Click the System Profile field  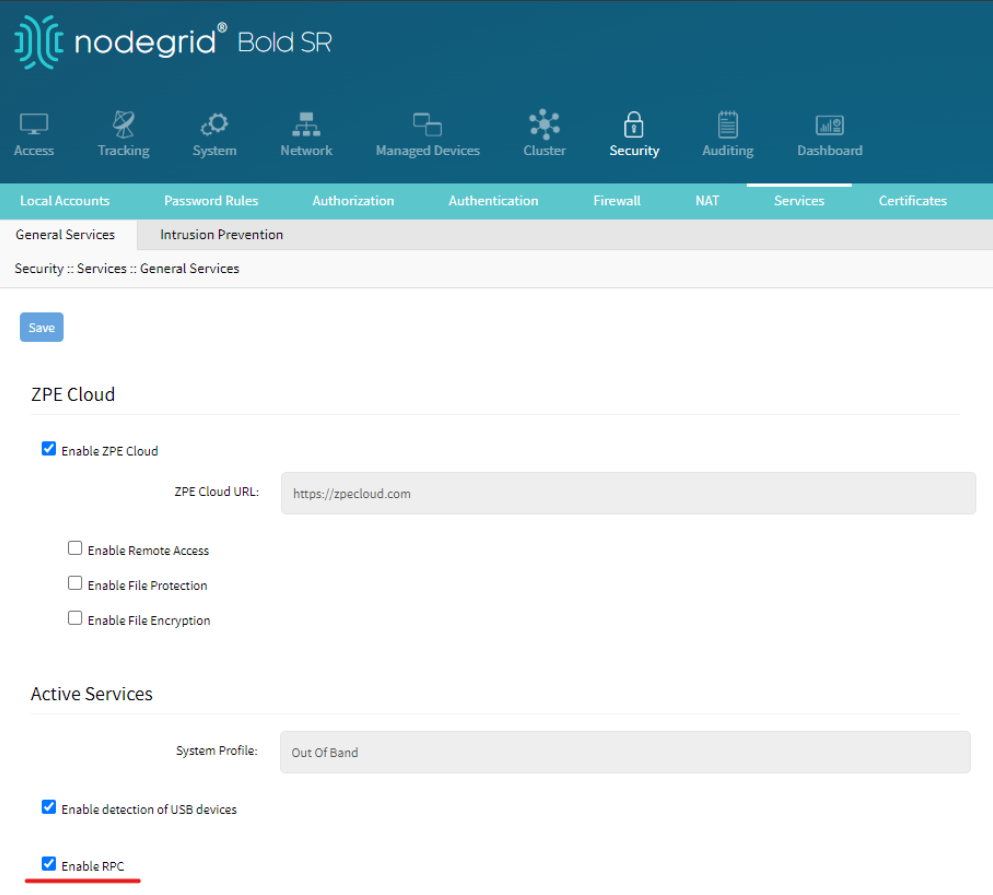(x=625, y=752)
